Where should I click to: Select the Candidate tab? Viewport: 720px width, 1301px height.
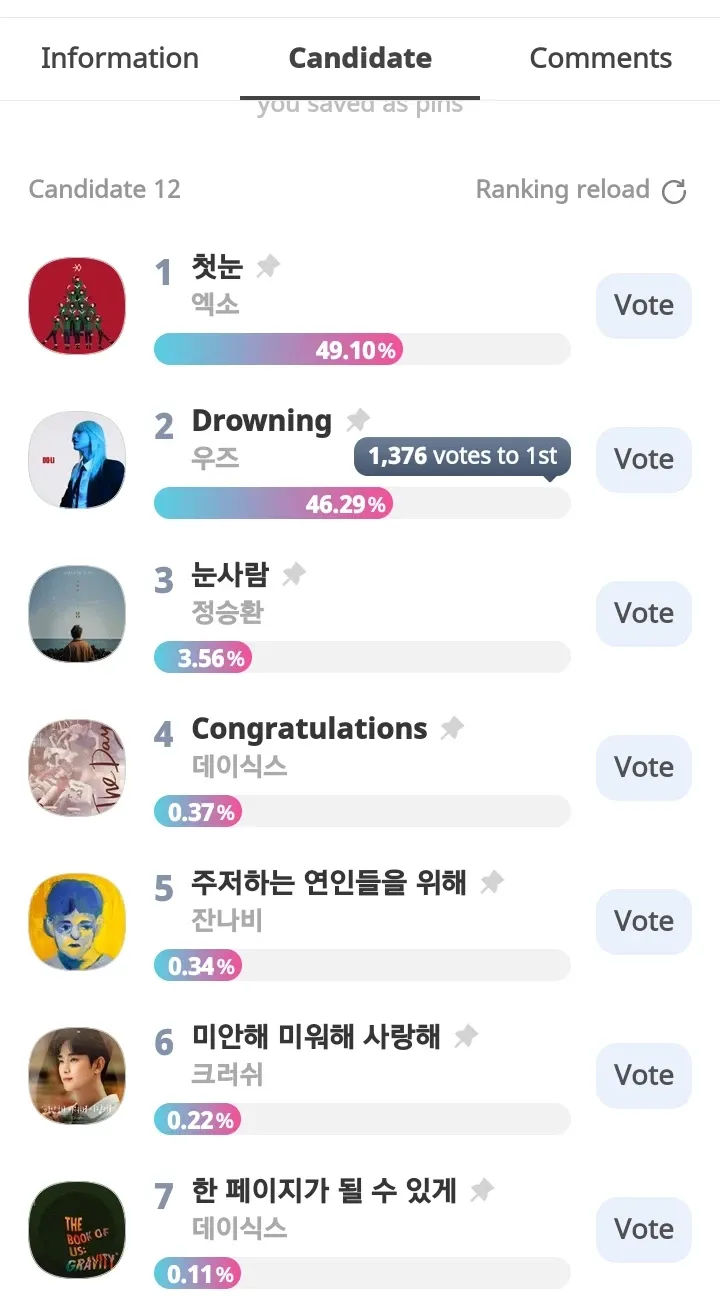(360, 58)
